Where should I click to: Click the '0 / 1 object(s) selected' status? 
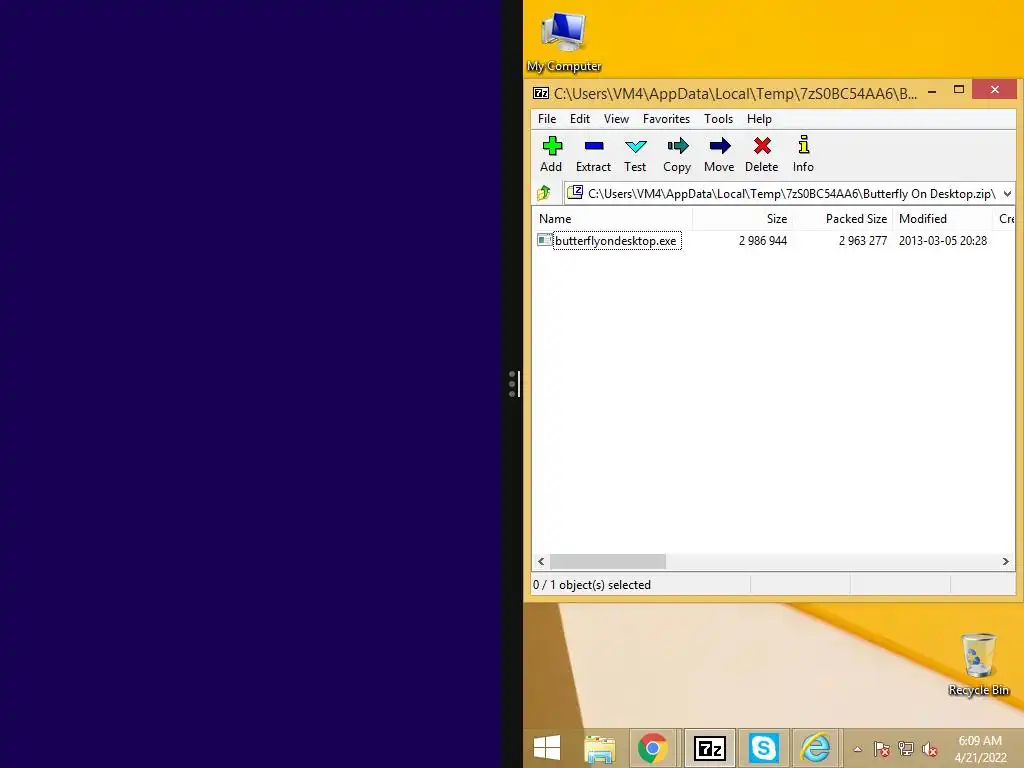click(x=592, y=584)
